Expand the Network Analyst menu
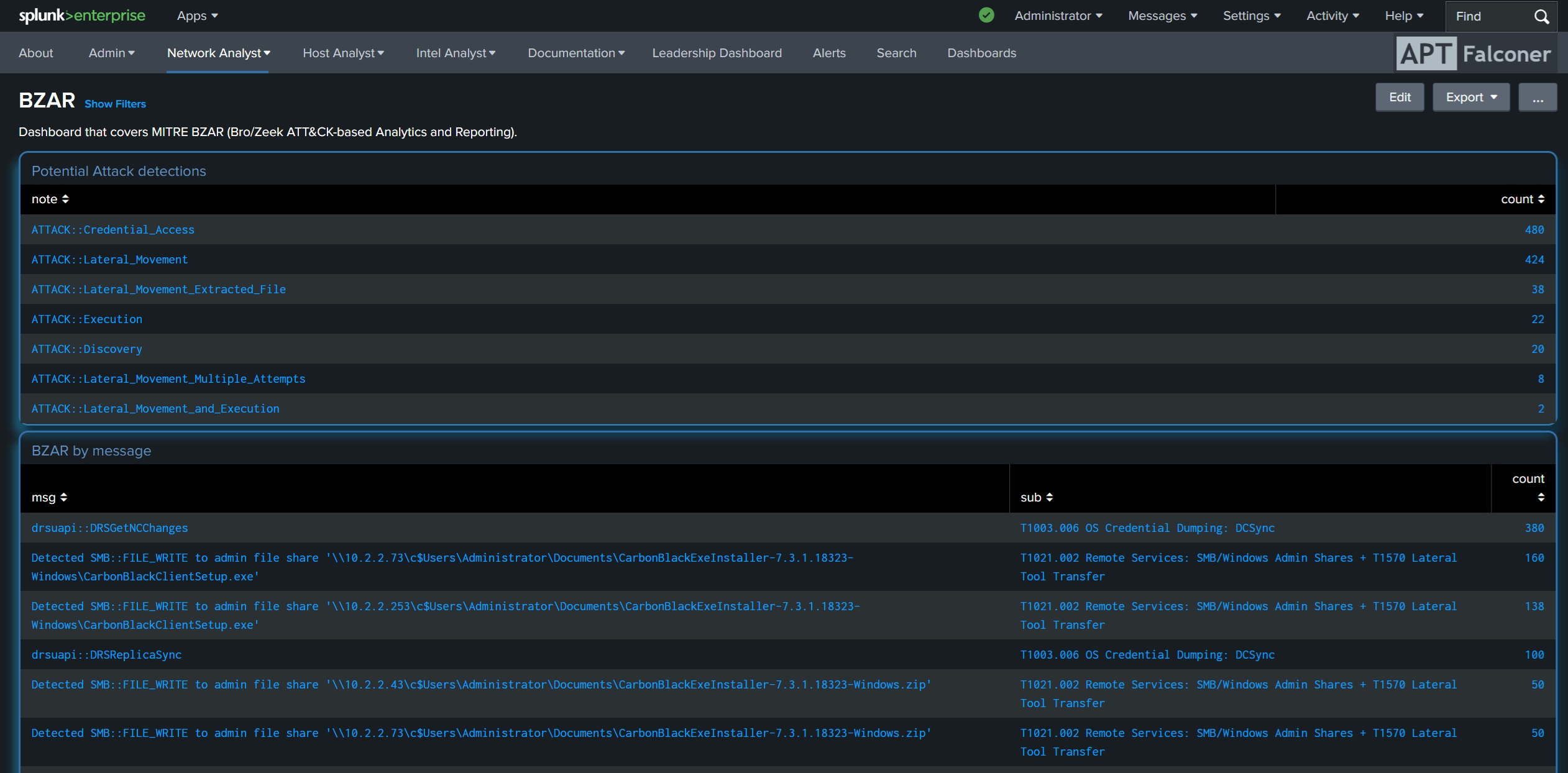Viewport: 1568px width, 773px height. 218,53
